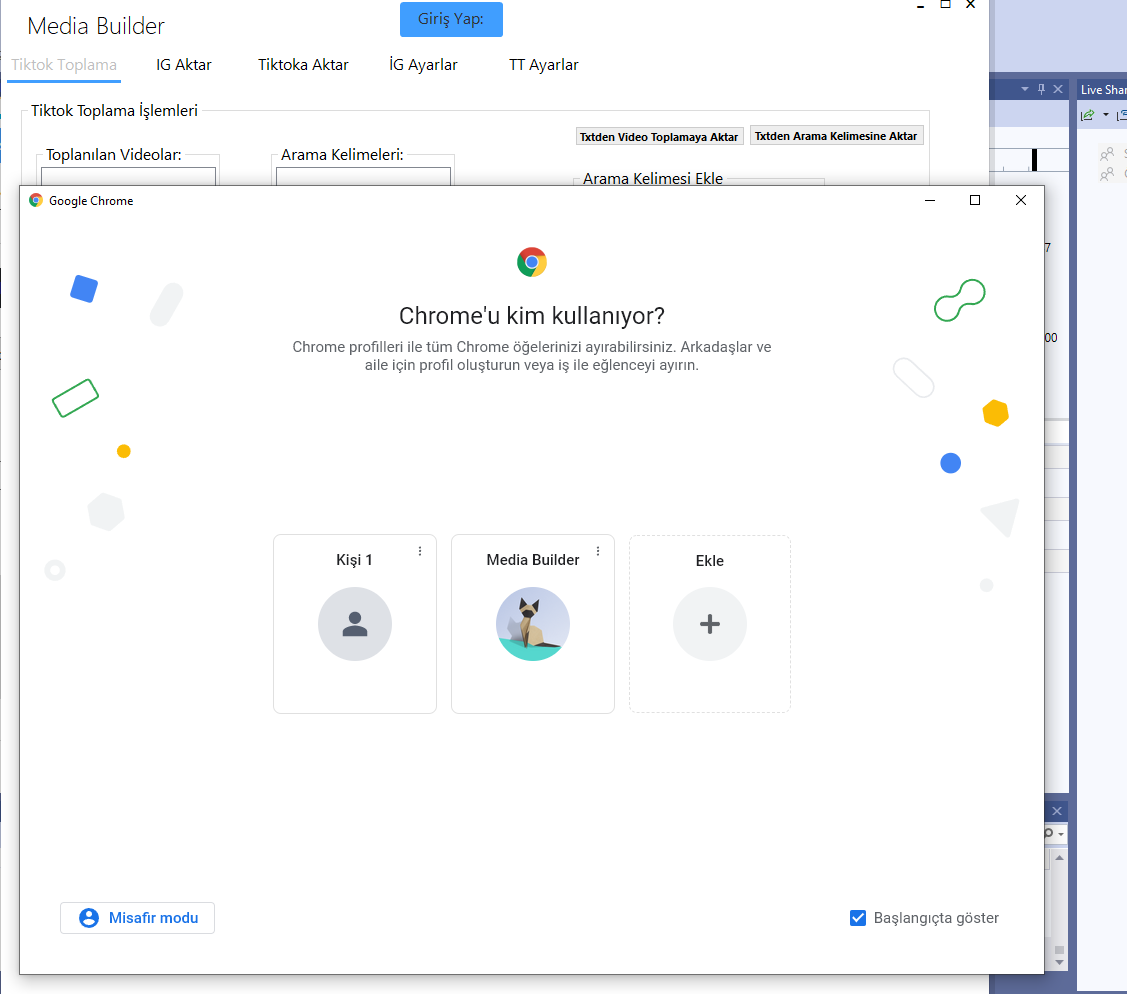Click the Misafir modu button
The width and height of the screenshot is (1127, 994).
pos(137,918)
